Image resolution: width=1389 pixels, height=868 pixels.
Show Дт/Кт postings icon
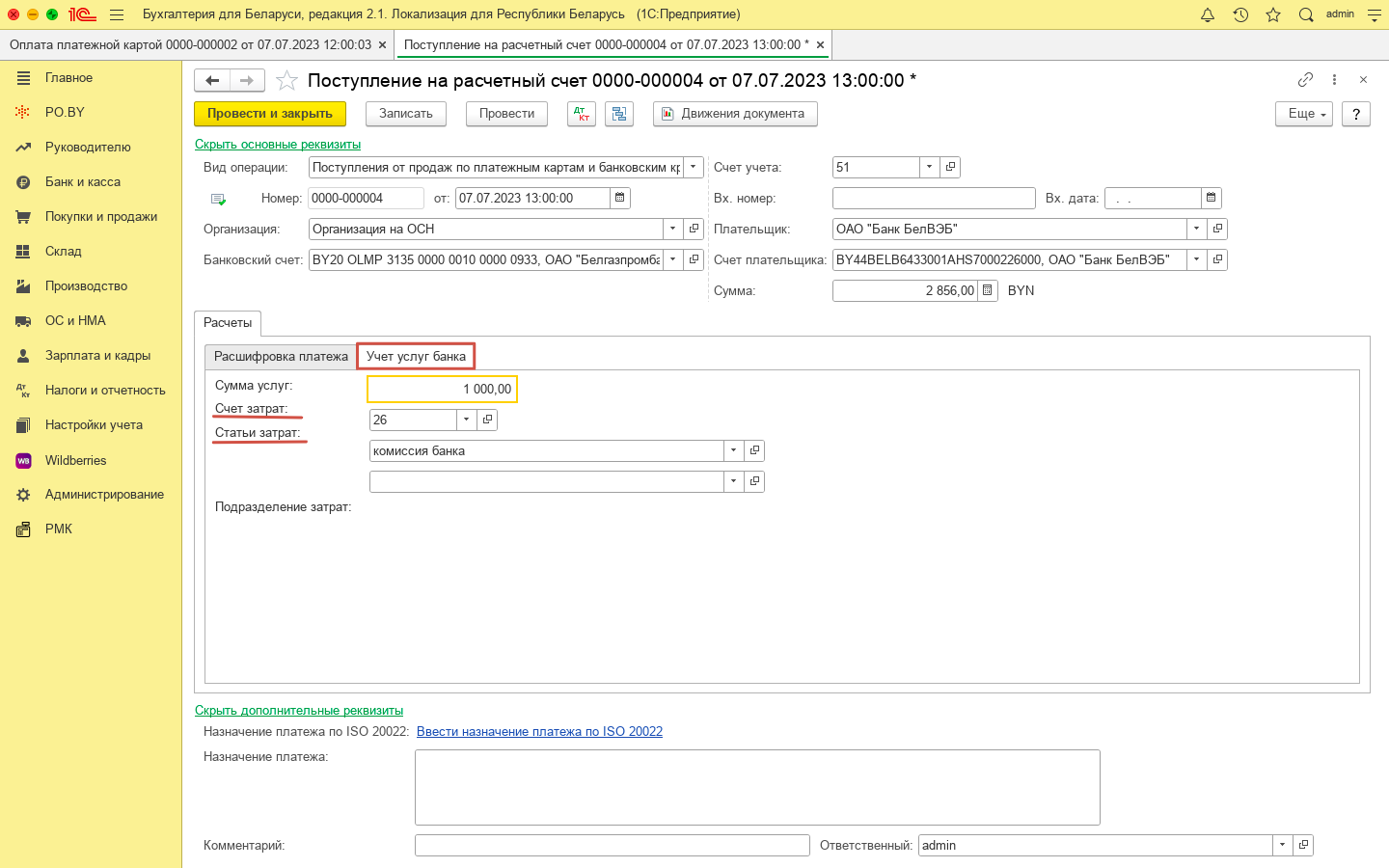tap(582, 114)
